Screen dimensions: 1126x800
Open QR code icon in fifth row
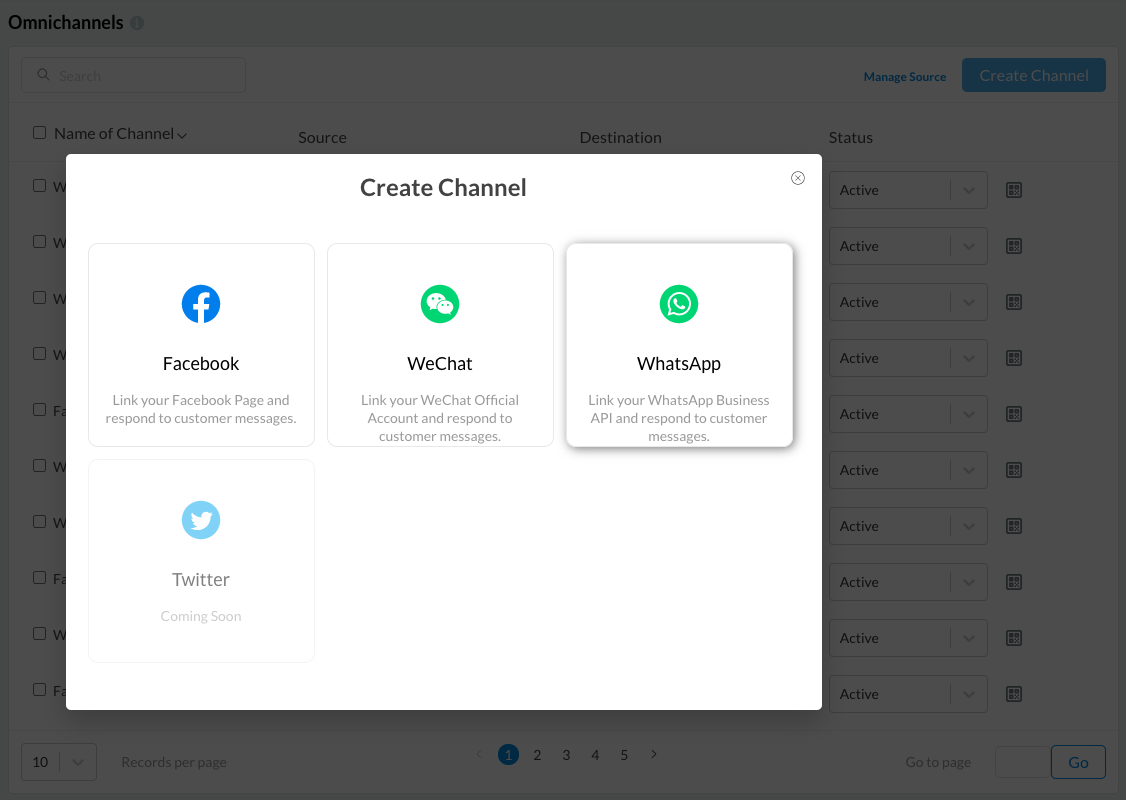[1014, 414]
